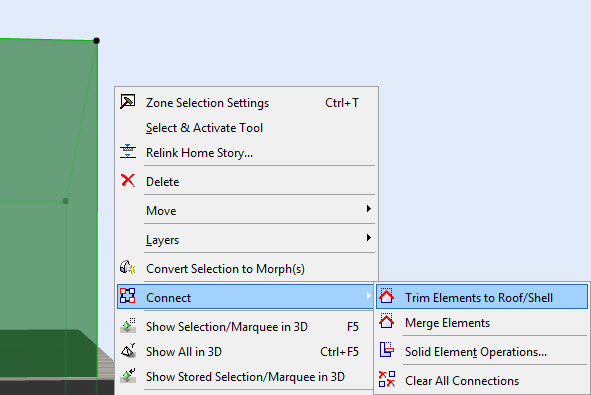Click the Layers submenu arrow
The image size is (591, 395).
[369, 237]
